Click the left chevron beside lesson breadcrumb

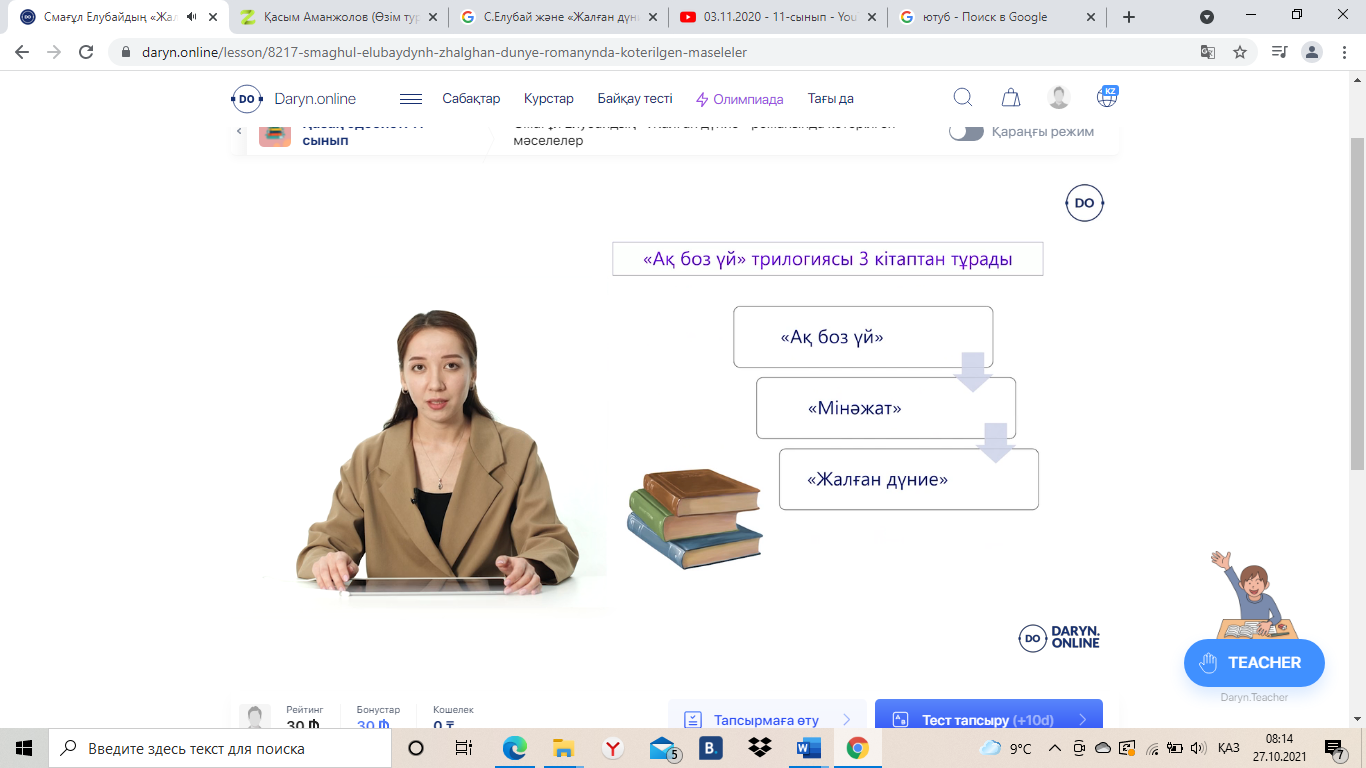tap(239, 131)
